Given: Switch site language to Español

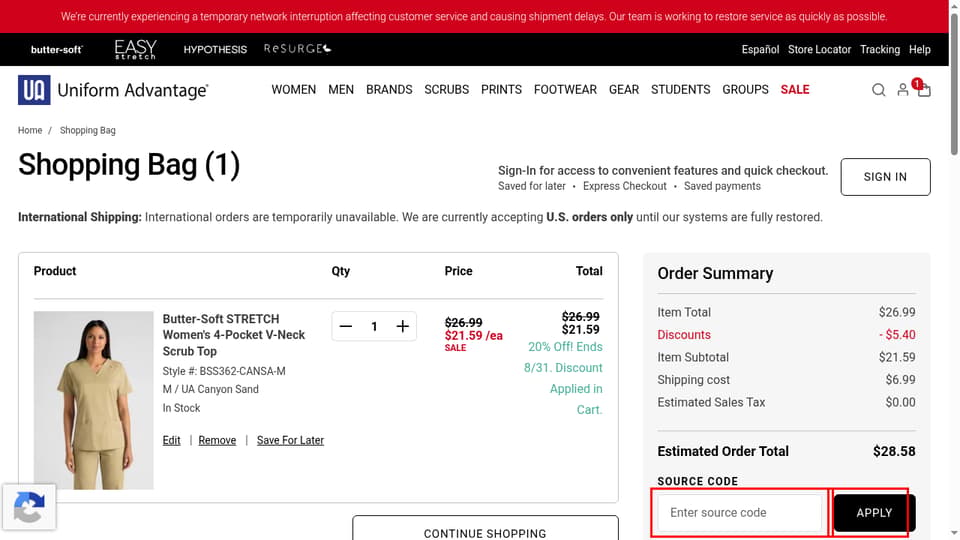Looking at the screenshot, I should pos(760,50).
